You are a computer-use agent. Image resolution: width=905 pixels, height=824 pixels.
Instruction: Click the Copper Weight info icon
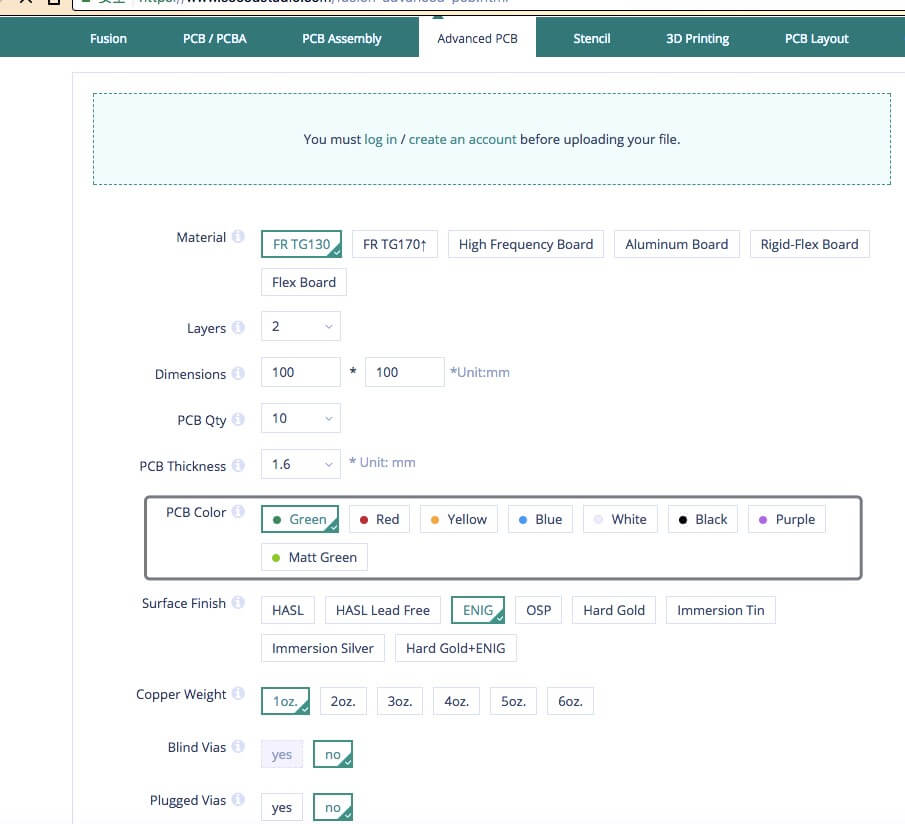tap(238, 694)
